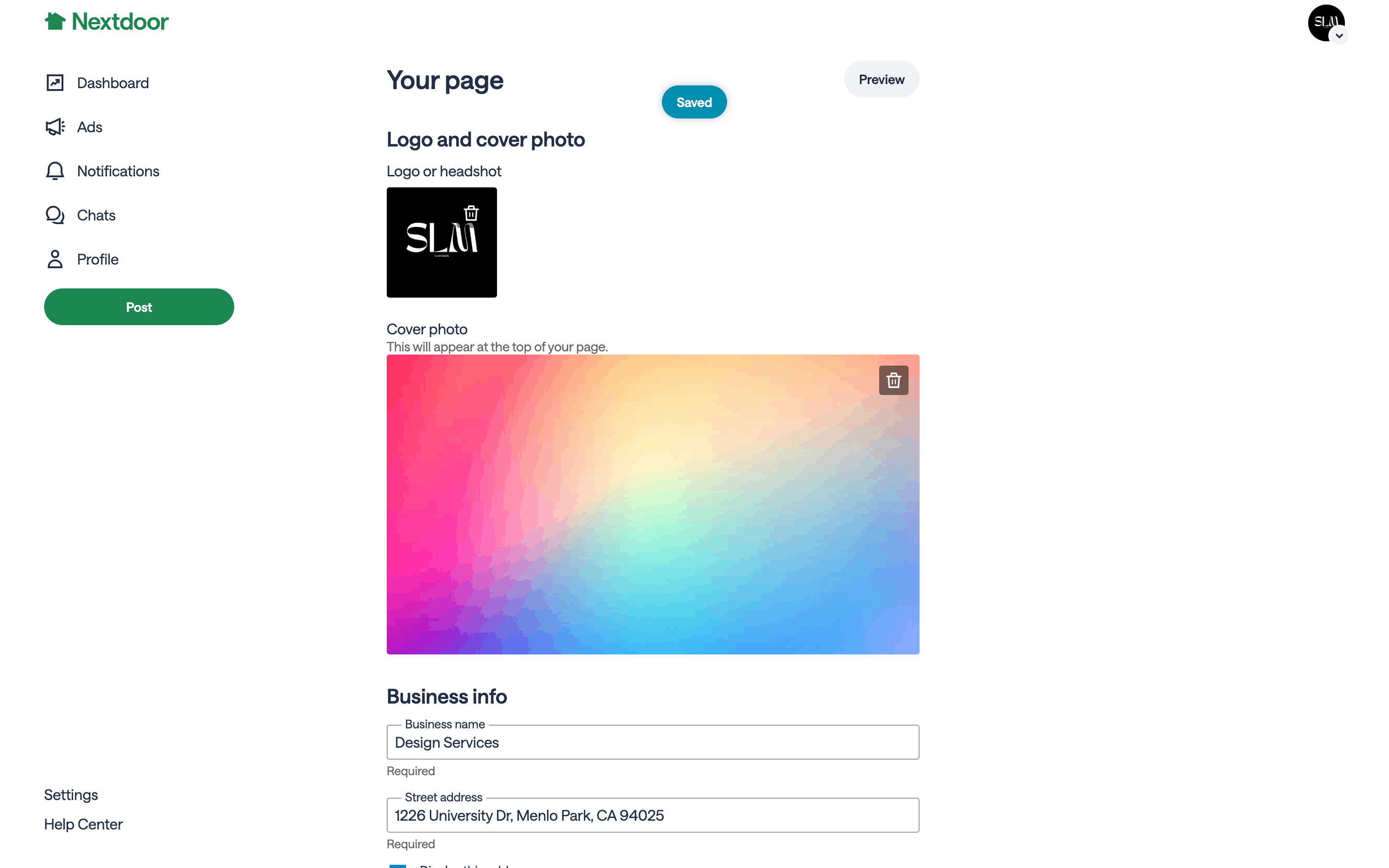Expand the account menu chevron

(x=1338, y=36)
